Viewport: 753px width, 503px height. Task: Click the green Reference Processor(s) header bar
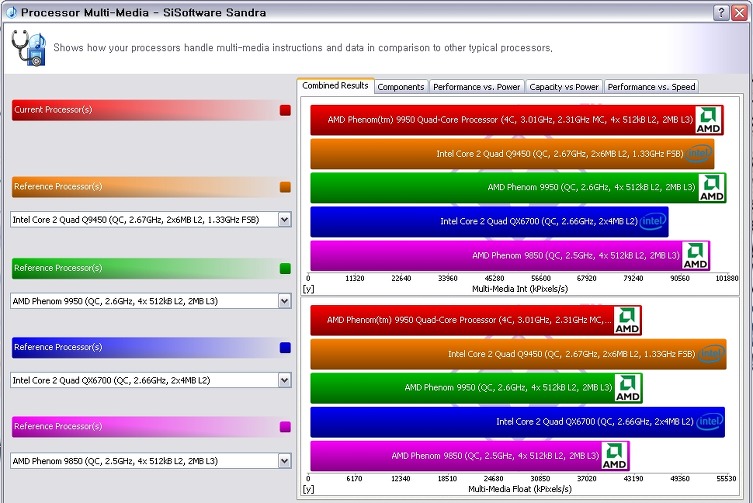pyautogui.click(x=151, y=268)
